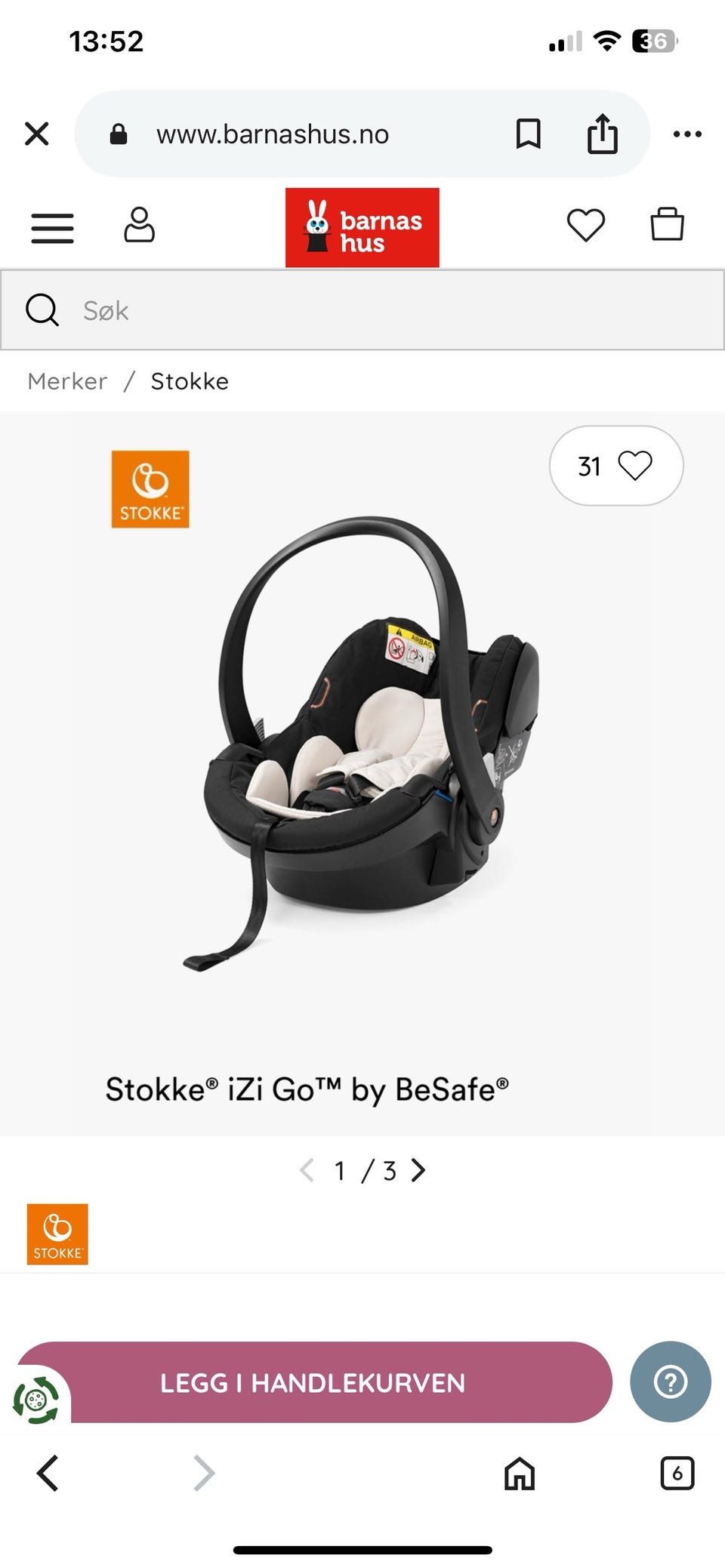Open the tab switcher showing 6
The image size is (725, 1568).
(677, 1473)
